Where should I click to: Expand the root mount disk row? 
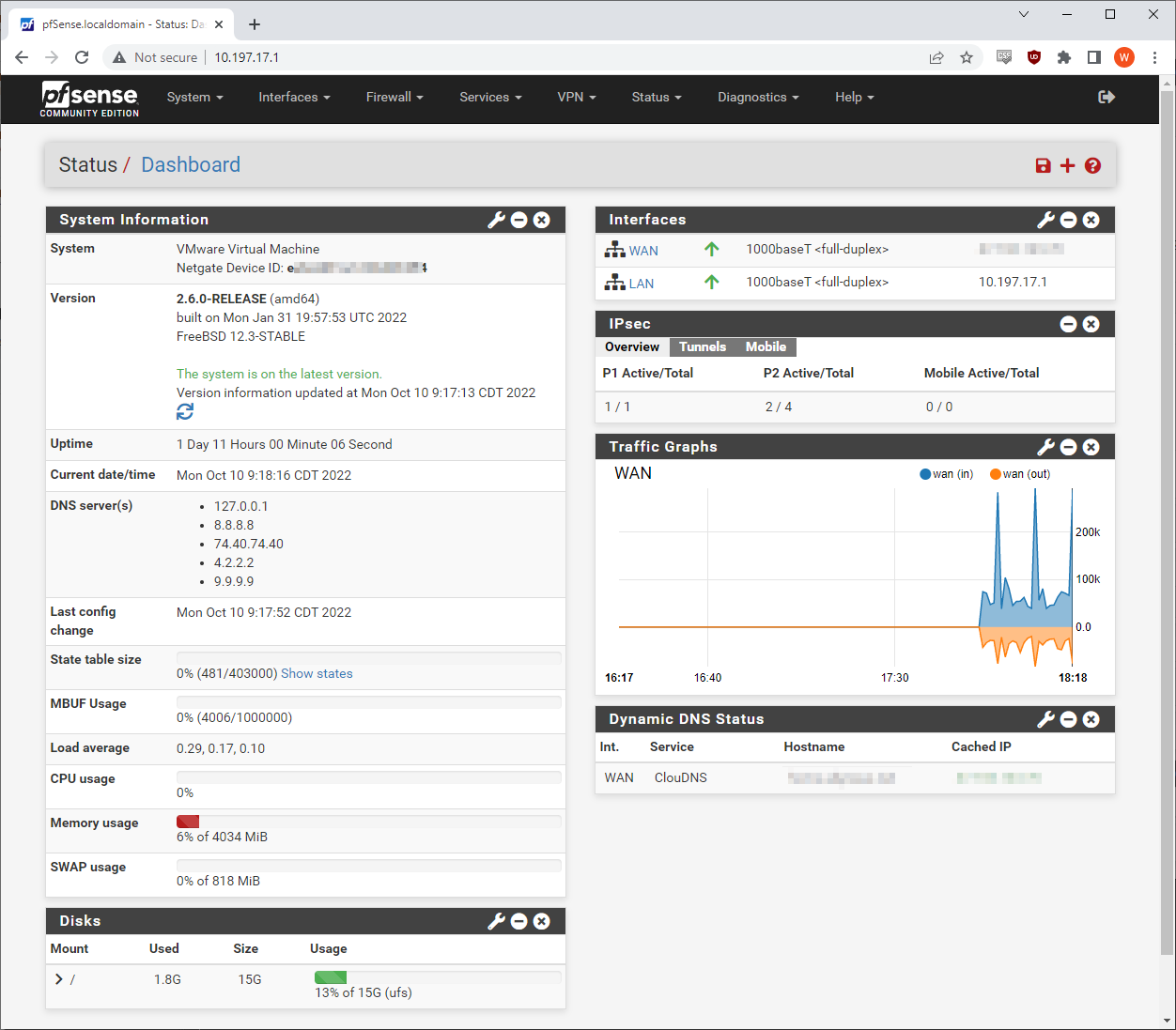point(59,979)
